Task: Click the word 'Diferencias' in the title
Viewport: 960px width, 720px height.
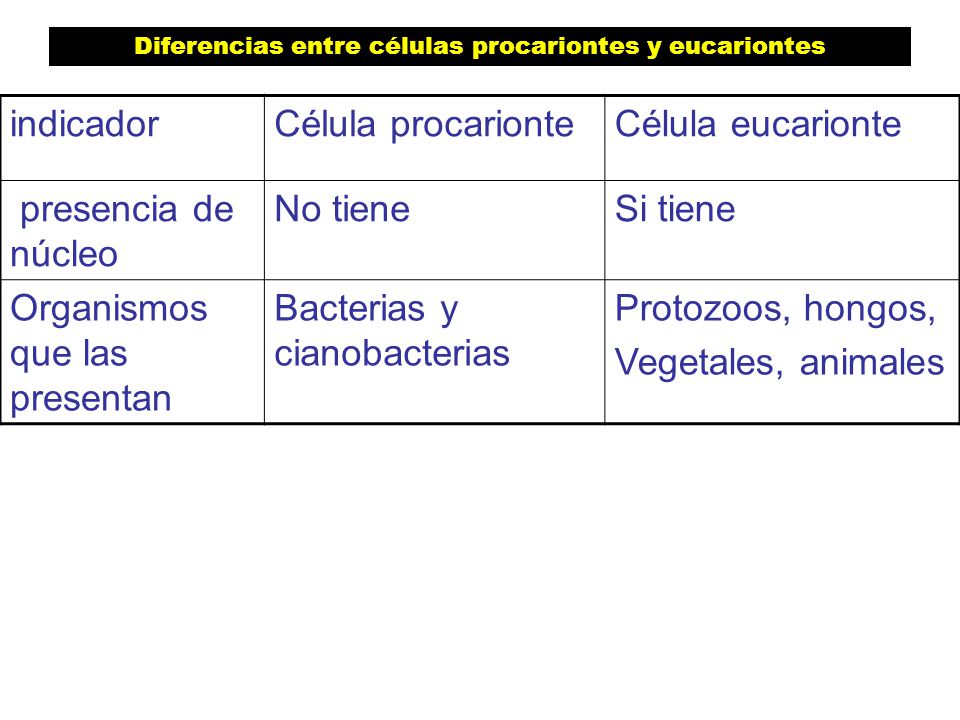Action: point(209,46)
